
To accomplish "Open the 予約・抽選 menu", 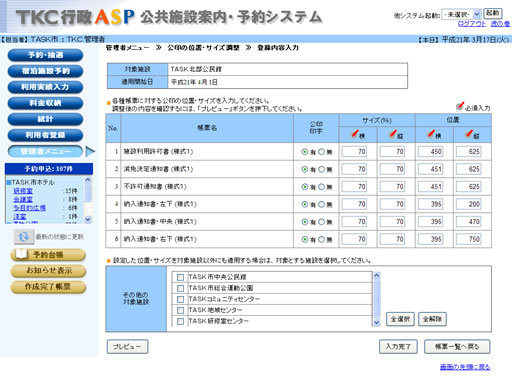I will [45, 55].
